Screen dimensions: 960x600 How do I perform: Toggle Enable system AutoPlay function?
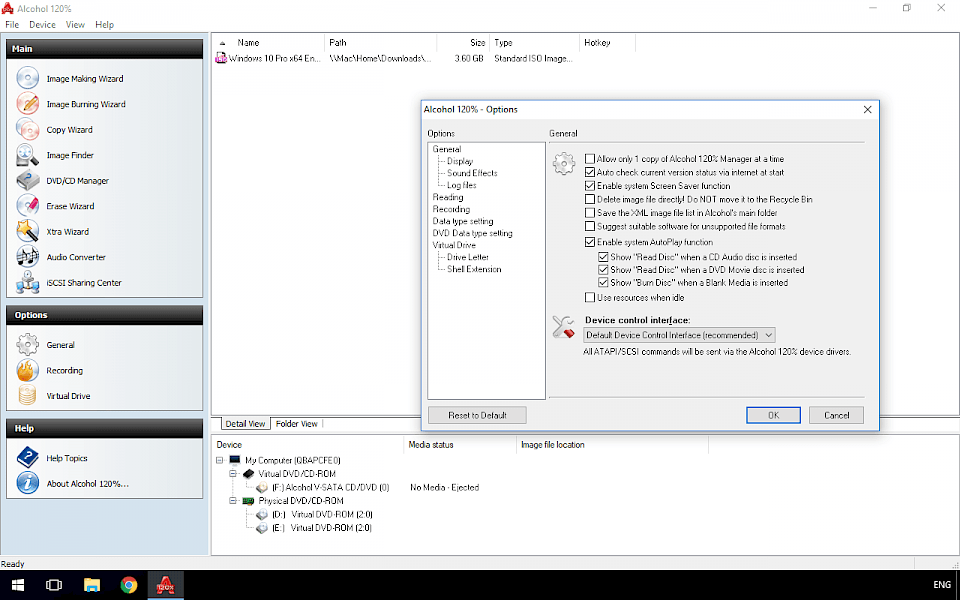590,242
